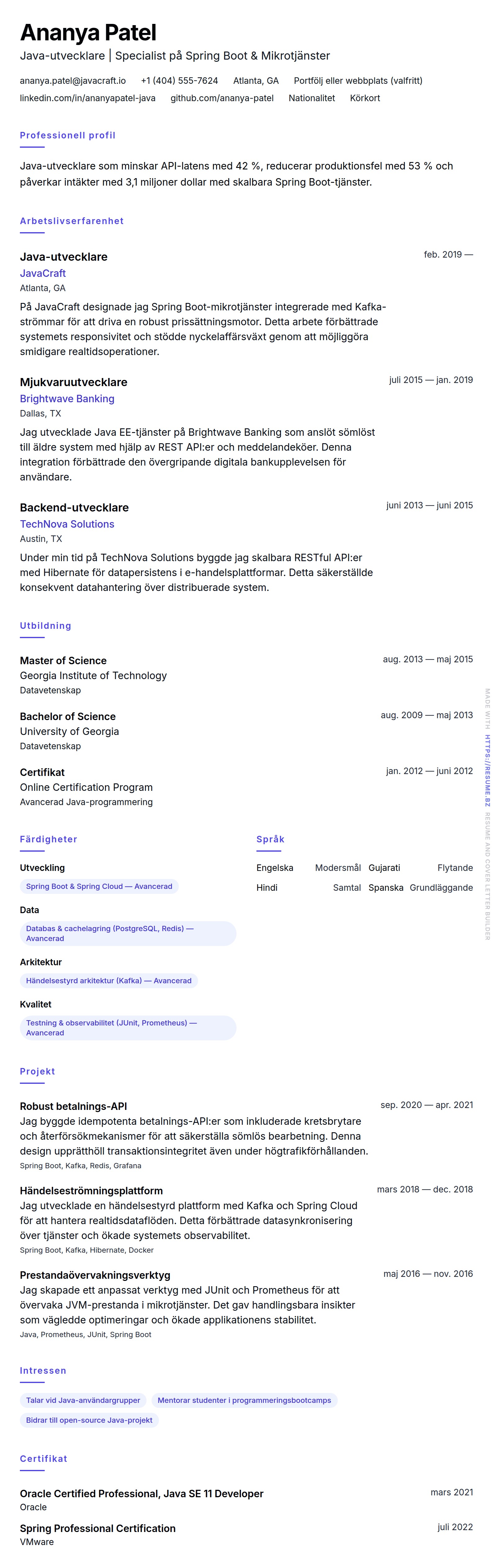
Task: Click the phone number +1 (404) 555-7624
Action: [179, 80]
